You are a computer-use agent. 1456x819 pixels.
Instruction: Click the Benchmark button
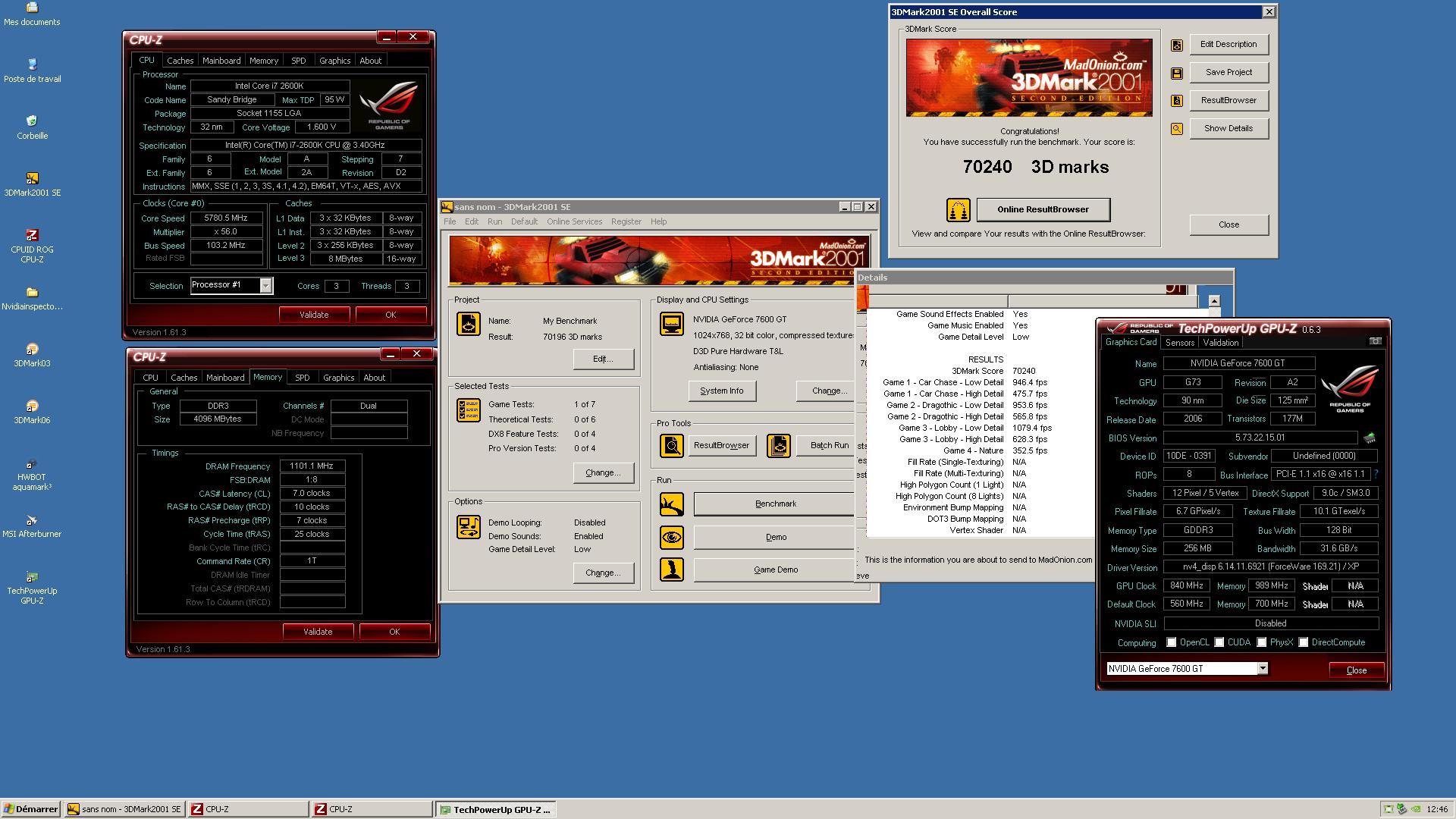coord(775,504)
